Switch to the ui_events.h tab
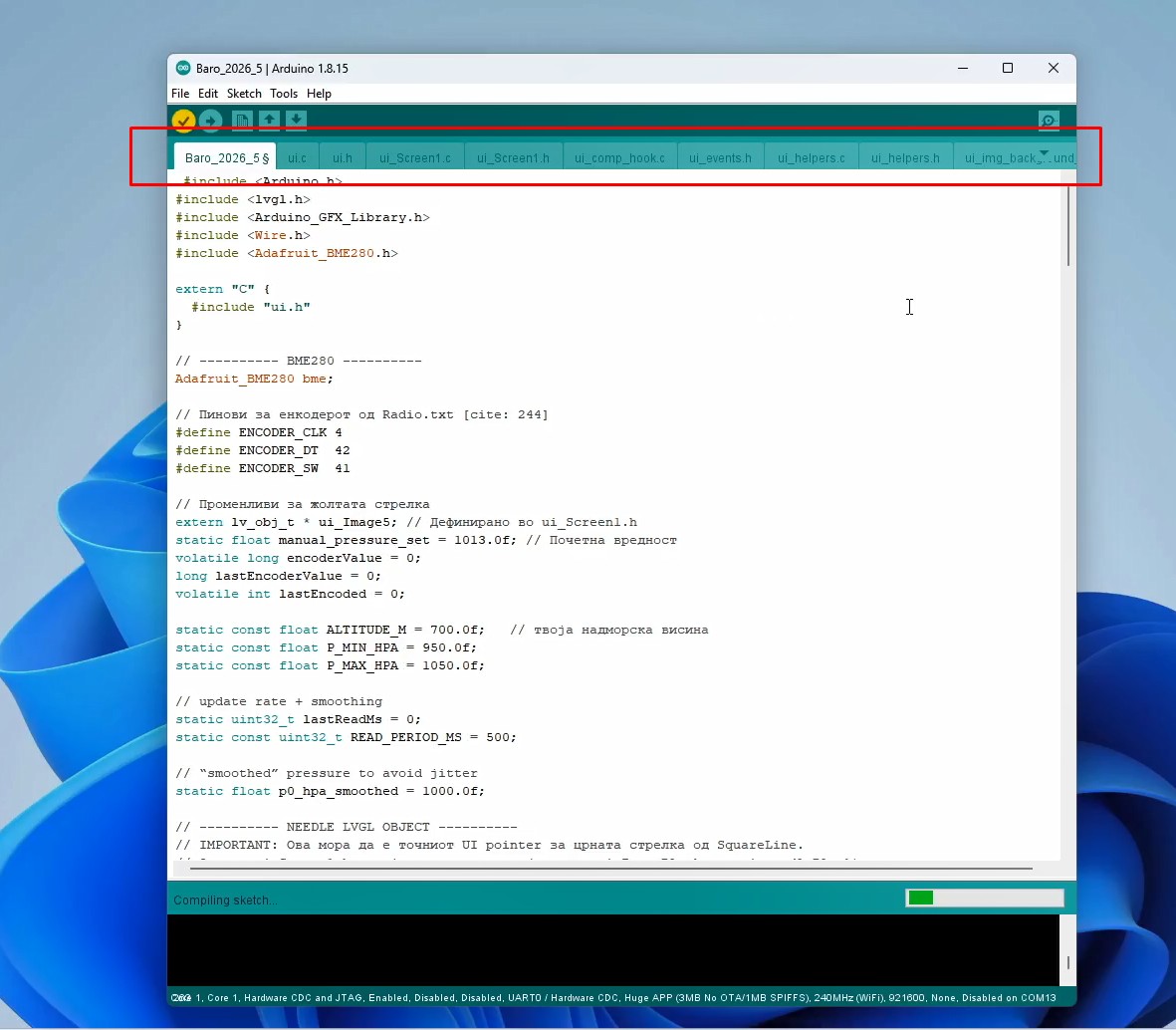 click(x=720, y=158)
